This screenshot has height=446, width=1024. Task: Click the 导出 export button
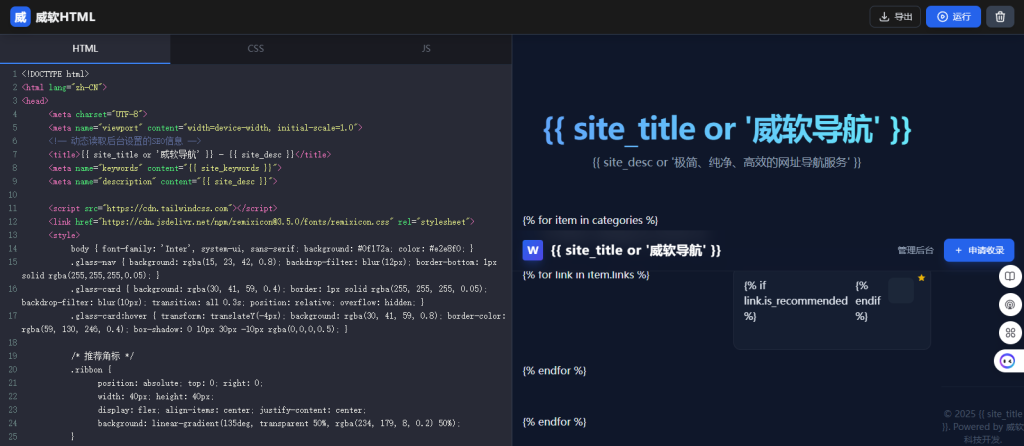tap(894, 17)
